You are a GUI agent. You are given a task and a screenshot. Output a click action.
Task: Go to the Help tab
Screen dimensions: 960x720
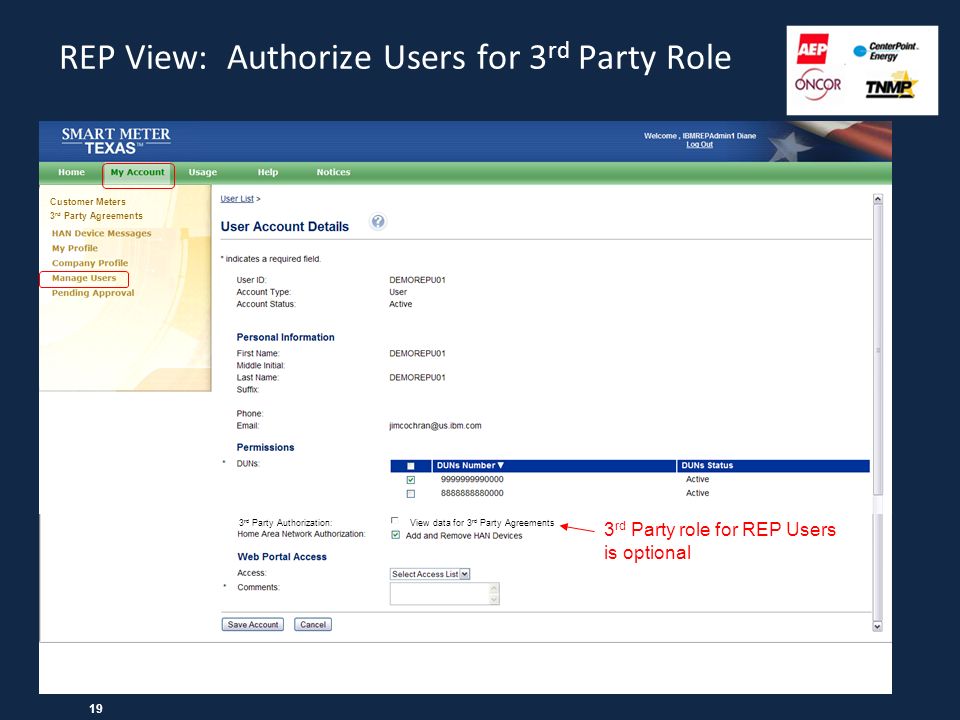coord(268,172)
